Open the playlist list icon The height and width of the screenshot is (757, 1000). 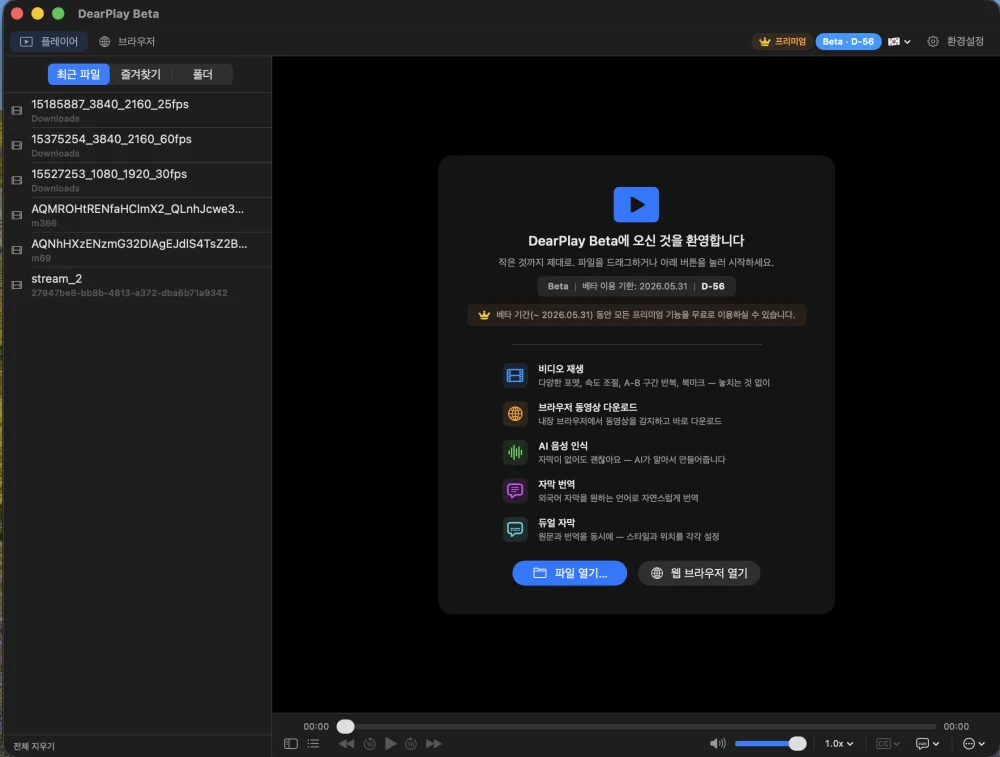[x=313, y=744]
